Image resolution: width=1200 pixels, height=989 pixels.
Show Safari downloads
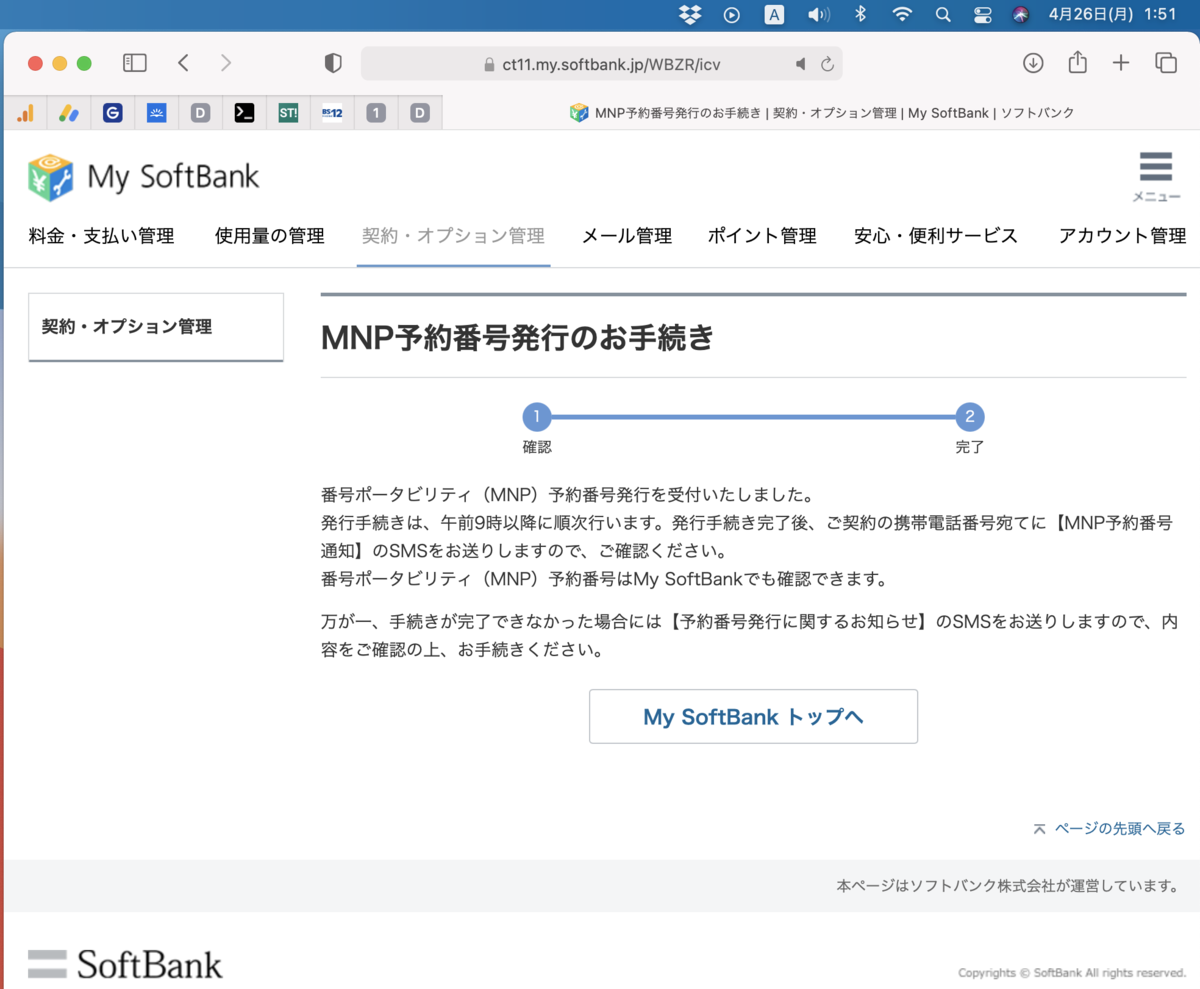[1033, 63]
